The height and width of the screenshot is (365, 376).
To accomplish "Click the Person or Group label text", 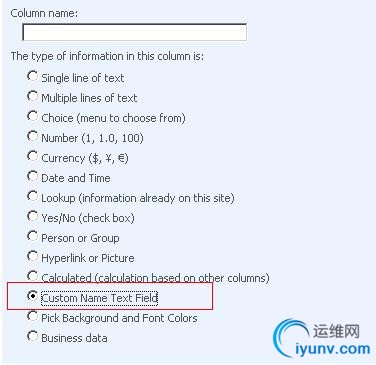I will click(80, 238).
